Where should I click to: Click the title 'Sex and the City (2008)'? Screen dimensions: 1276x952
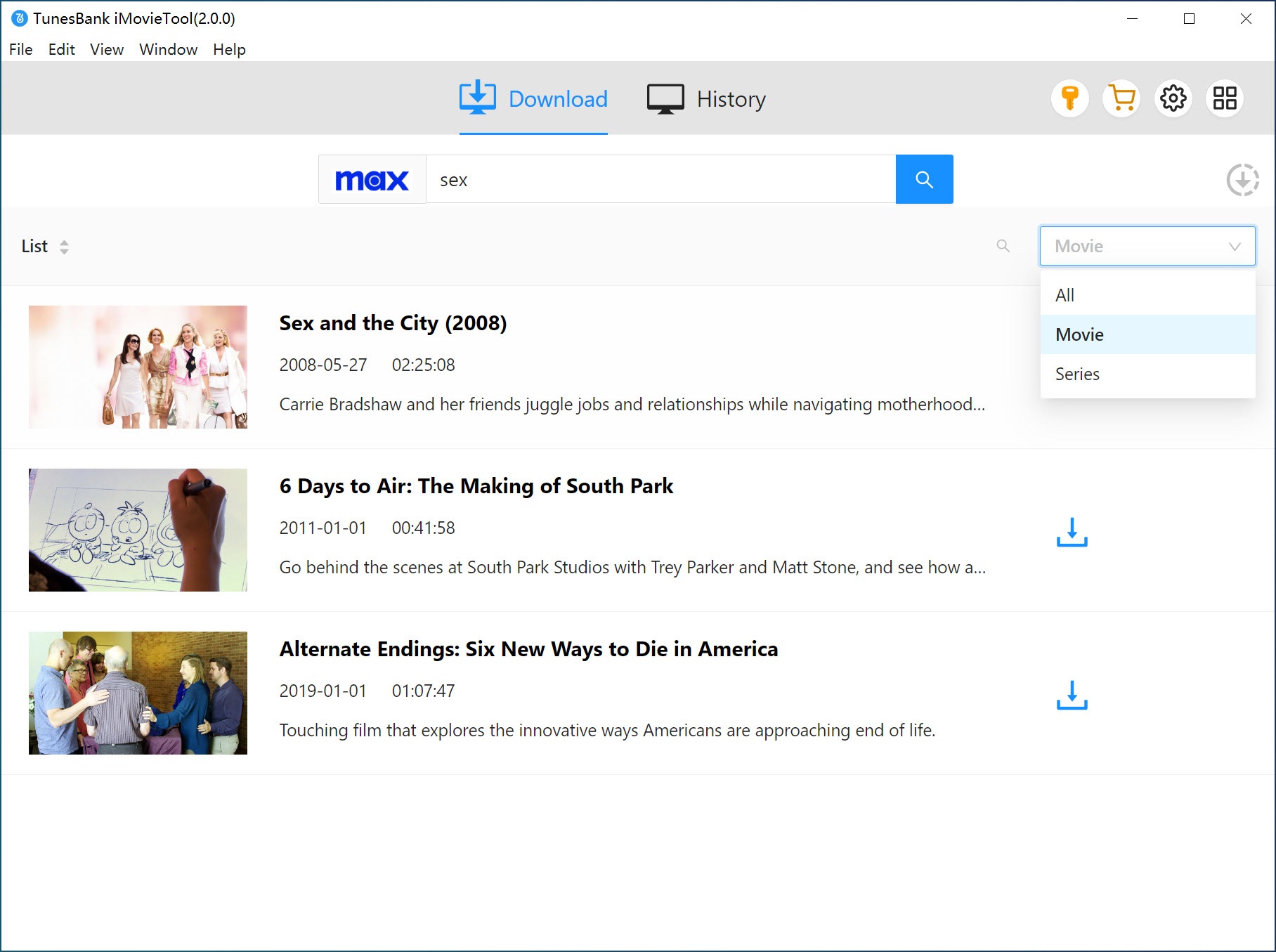(x=393, y=323)
